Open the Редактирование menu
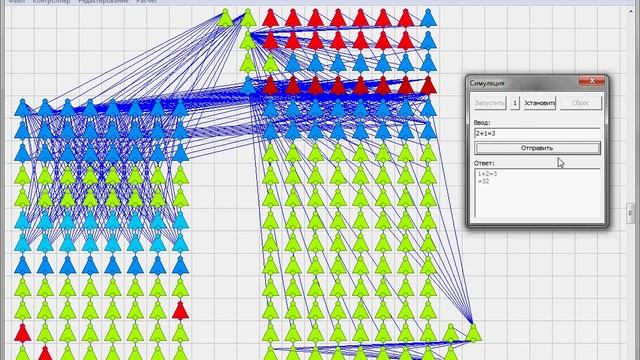 pos(103,2)
